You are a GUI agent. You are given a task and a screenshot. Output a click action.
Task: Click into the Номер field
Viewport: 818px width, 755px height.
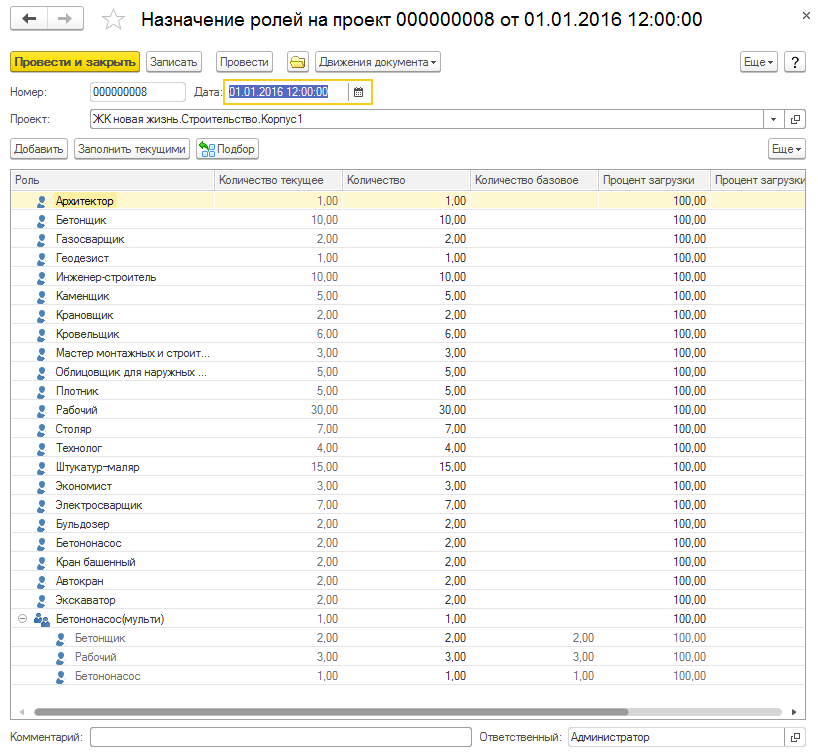(138, 92)
